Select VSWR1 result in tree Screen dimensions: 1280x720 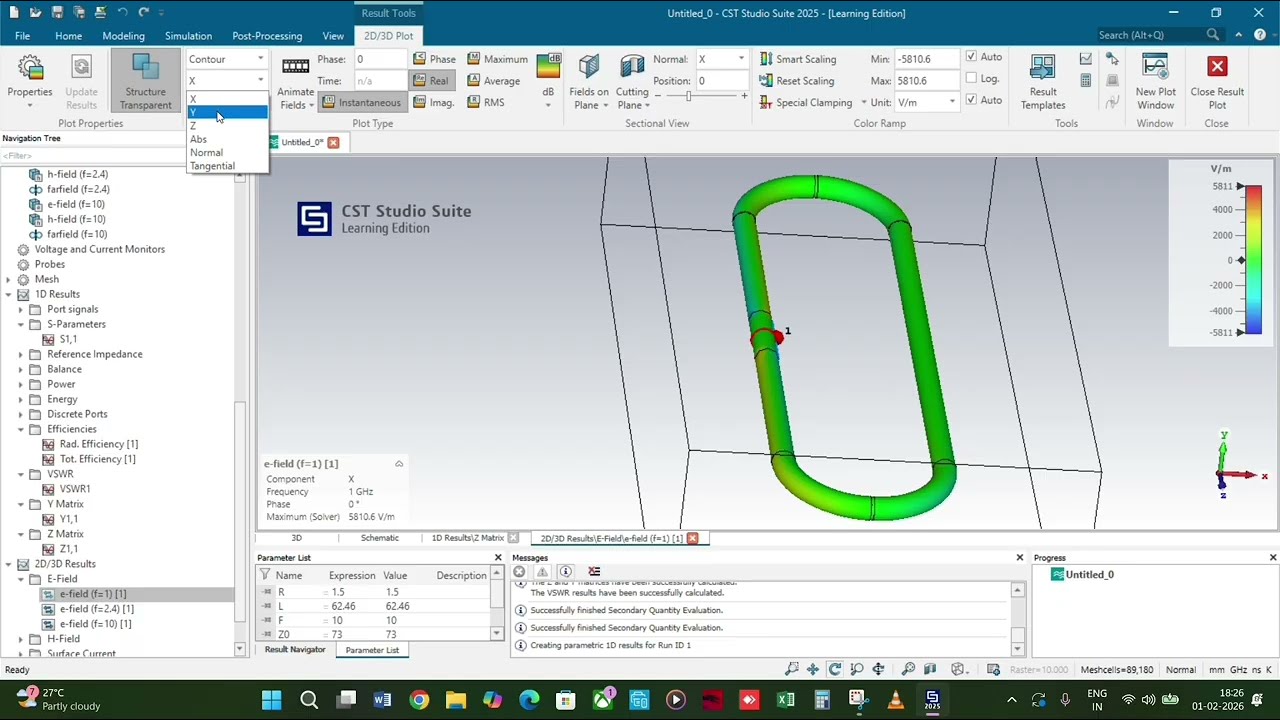tap(75, 489)
